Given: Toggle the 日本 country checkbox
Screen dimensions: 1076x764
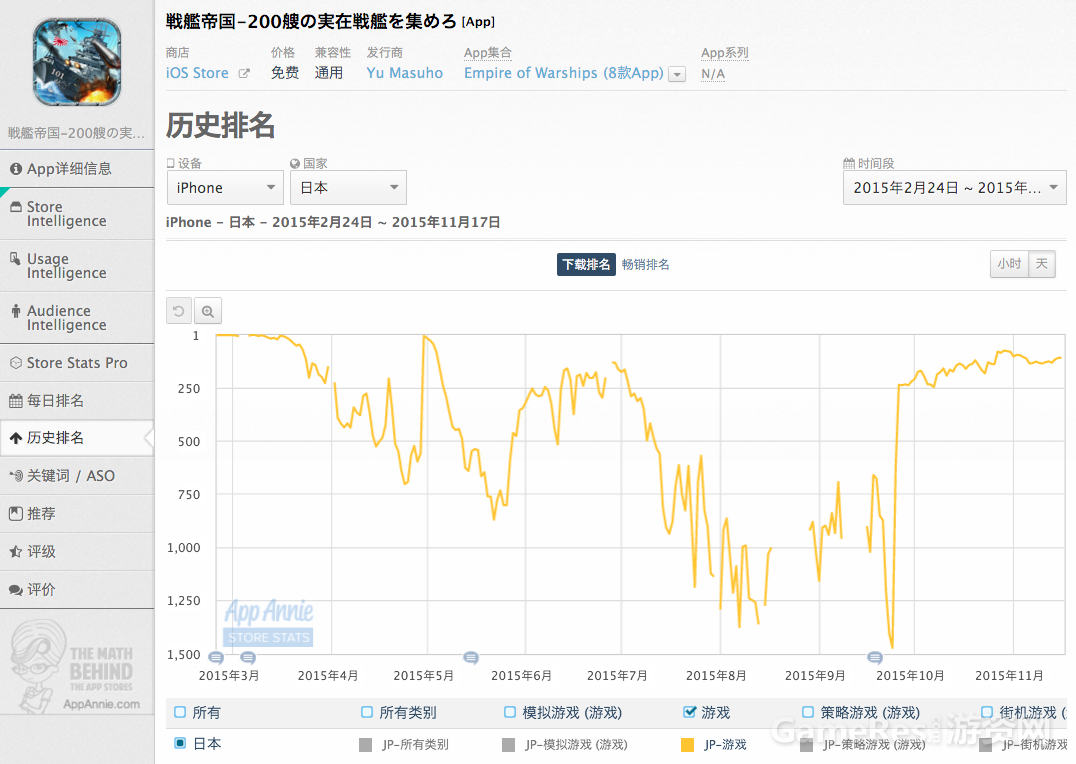Looking at the screenshot, I should (180, 743).
